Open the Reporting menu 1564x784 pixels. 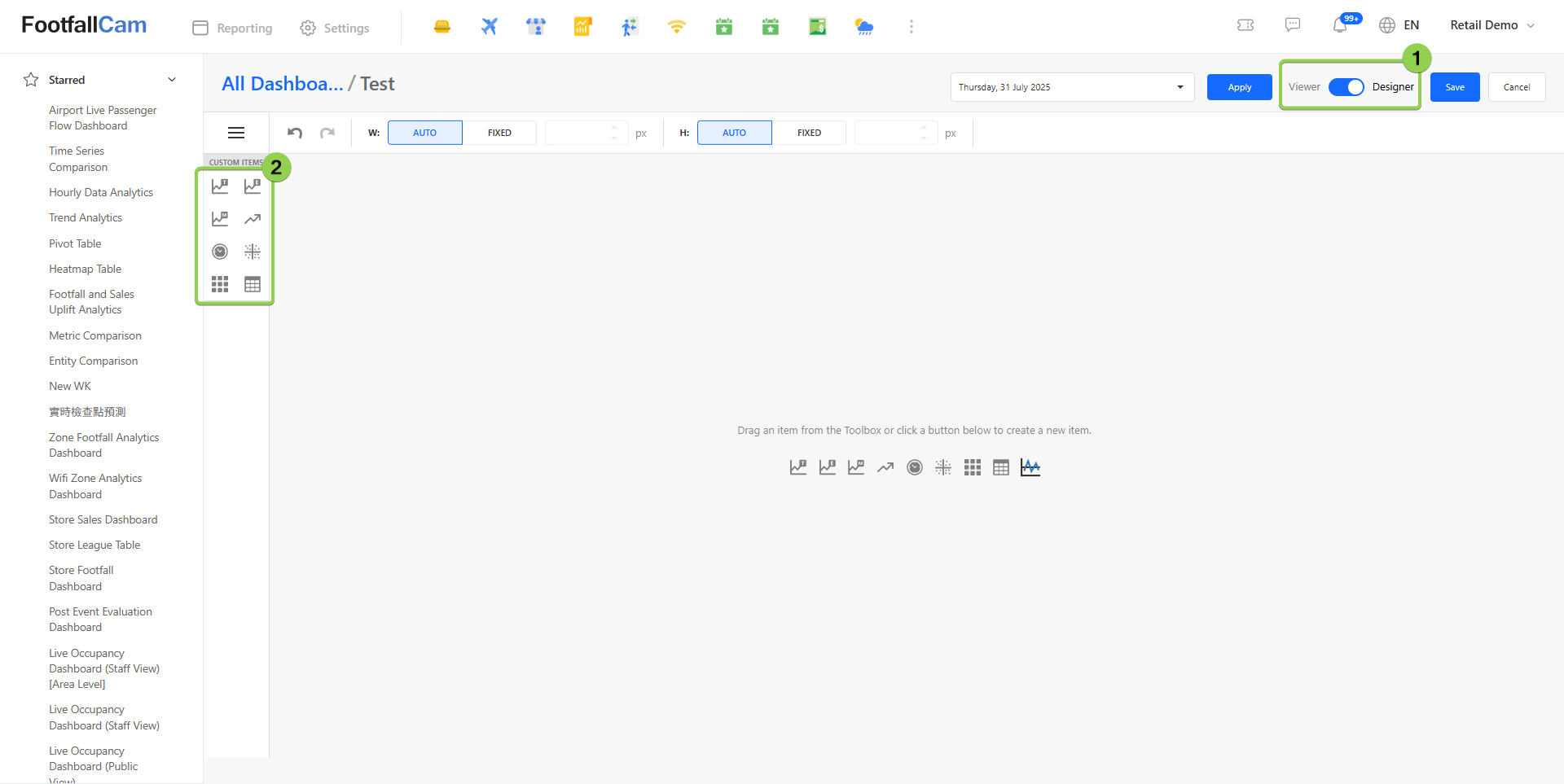tap(233, 28)
